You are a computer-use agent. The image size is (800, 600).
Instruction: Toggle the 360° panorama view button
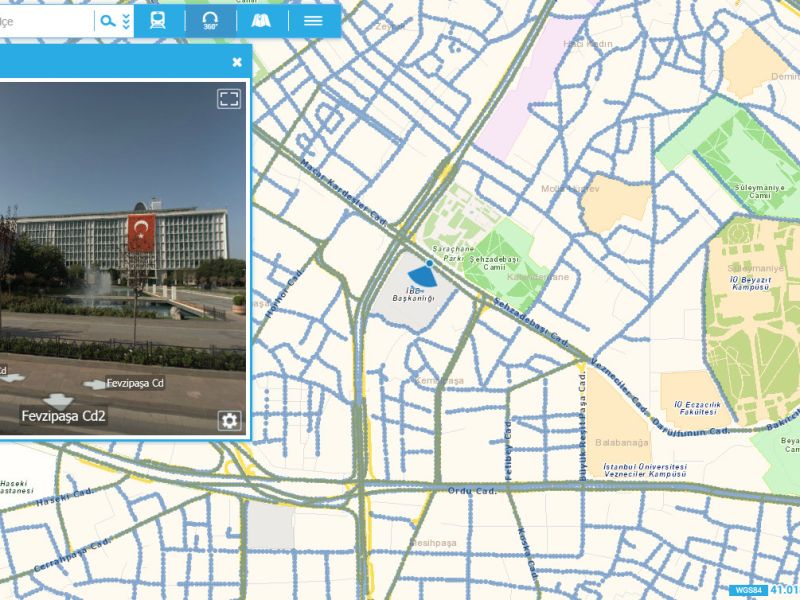tap(210, 21)
